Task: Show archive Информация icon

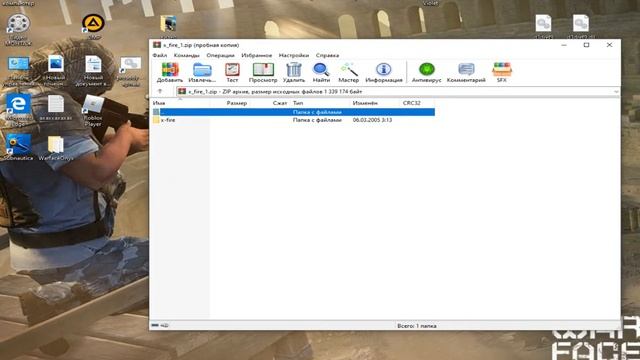Action: coord(384,70)
